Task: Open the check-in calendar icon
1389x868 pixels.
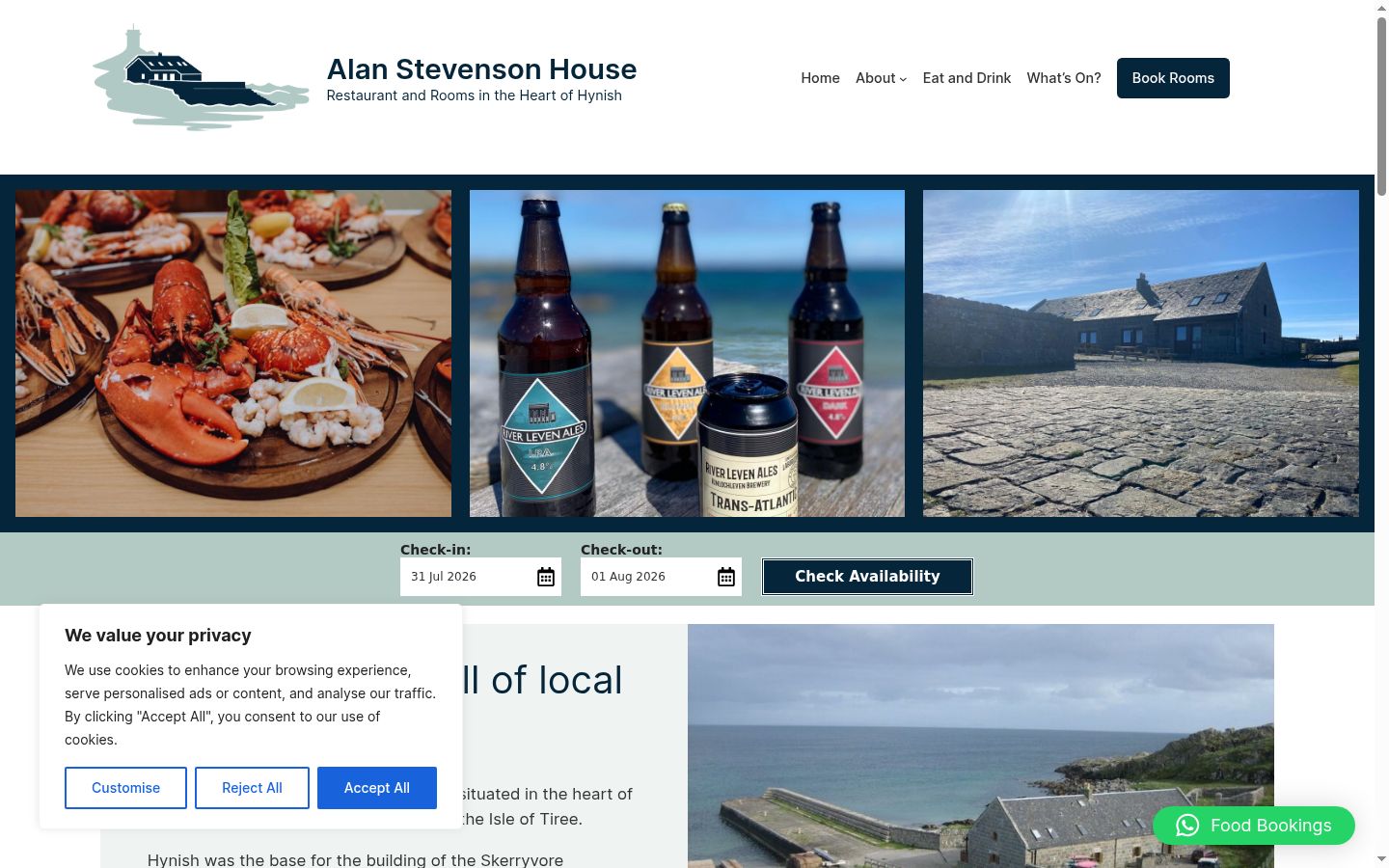Action: coord(546,577)
